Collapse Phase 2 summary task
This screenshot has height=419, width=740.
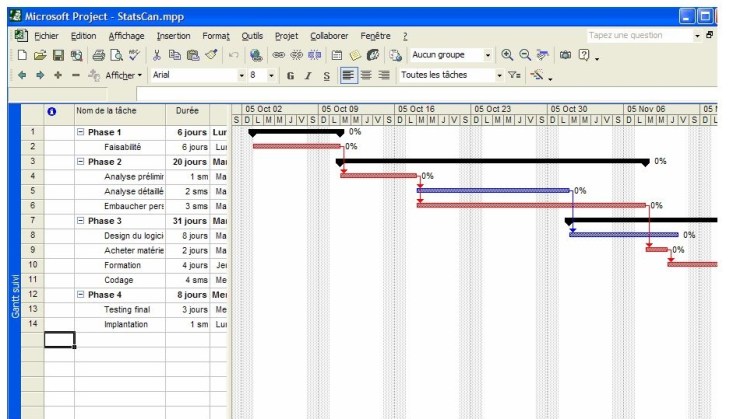pos(80,161)
